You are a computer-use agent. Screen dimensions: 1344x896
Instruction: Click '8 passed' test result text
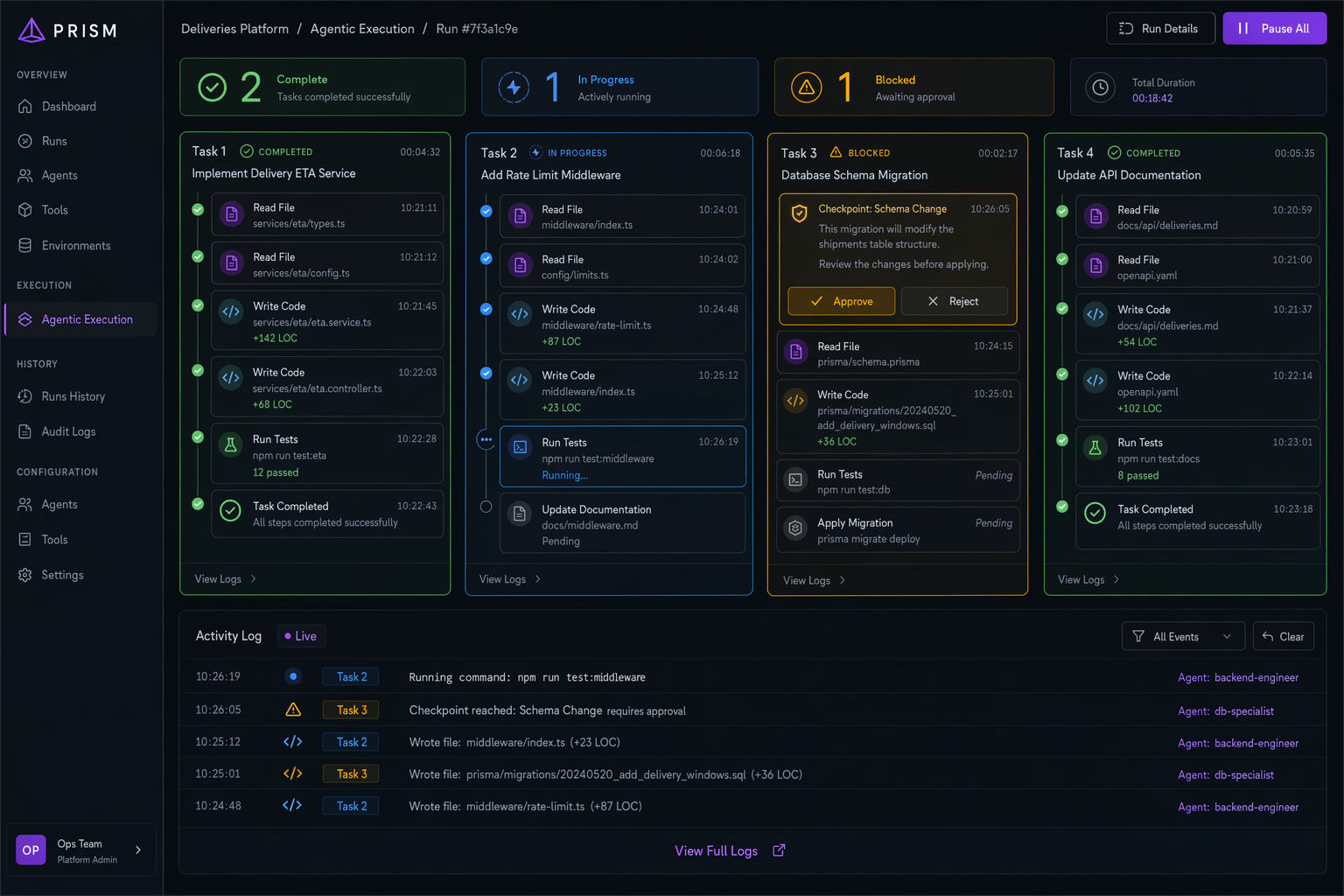tap(1137, 476)
